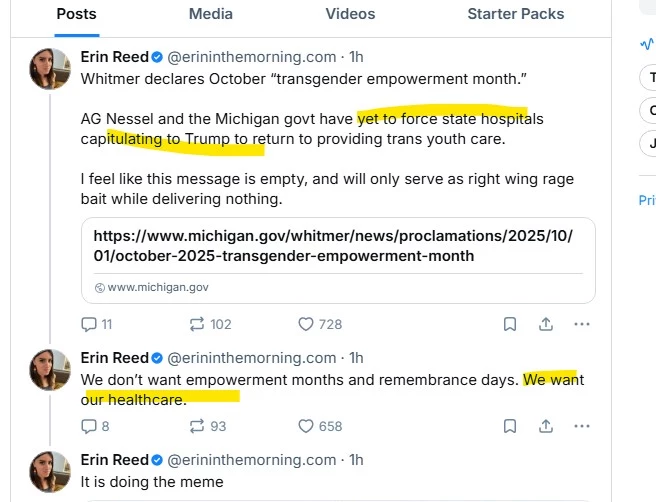
Task: Open @erininthemorning.com handle on second post
Action: point(251,358)
